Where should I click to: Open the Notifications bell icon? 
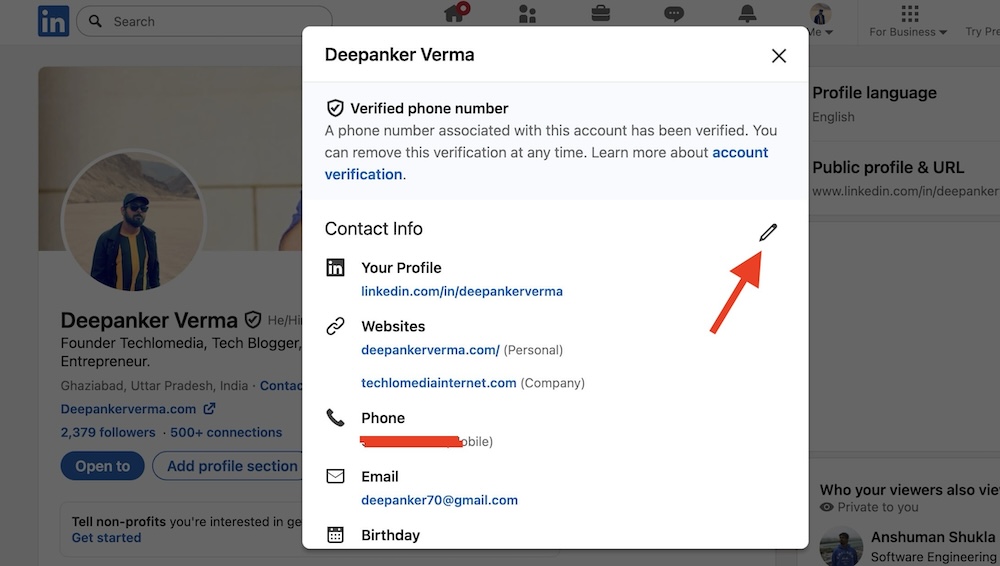point(747,13)
